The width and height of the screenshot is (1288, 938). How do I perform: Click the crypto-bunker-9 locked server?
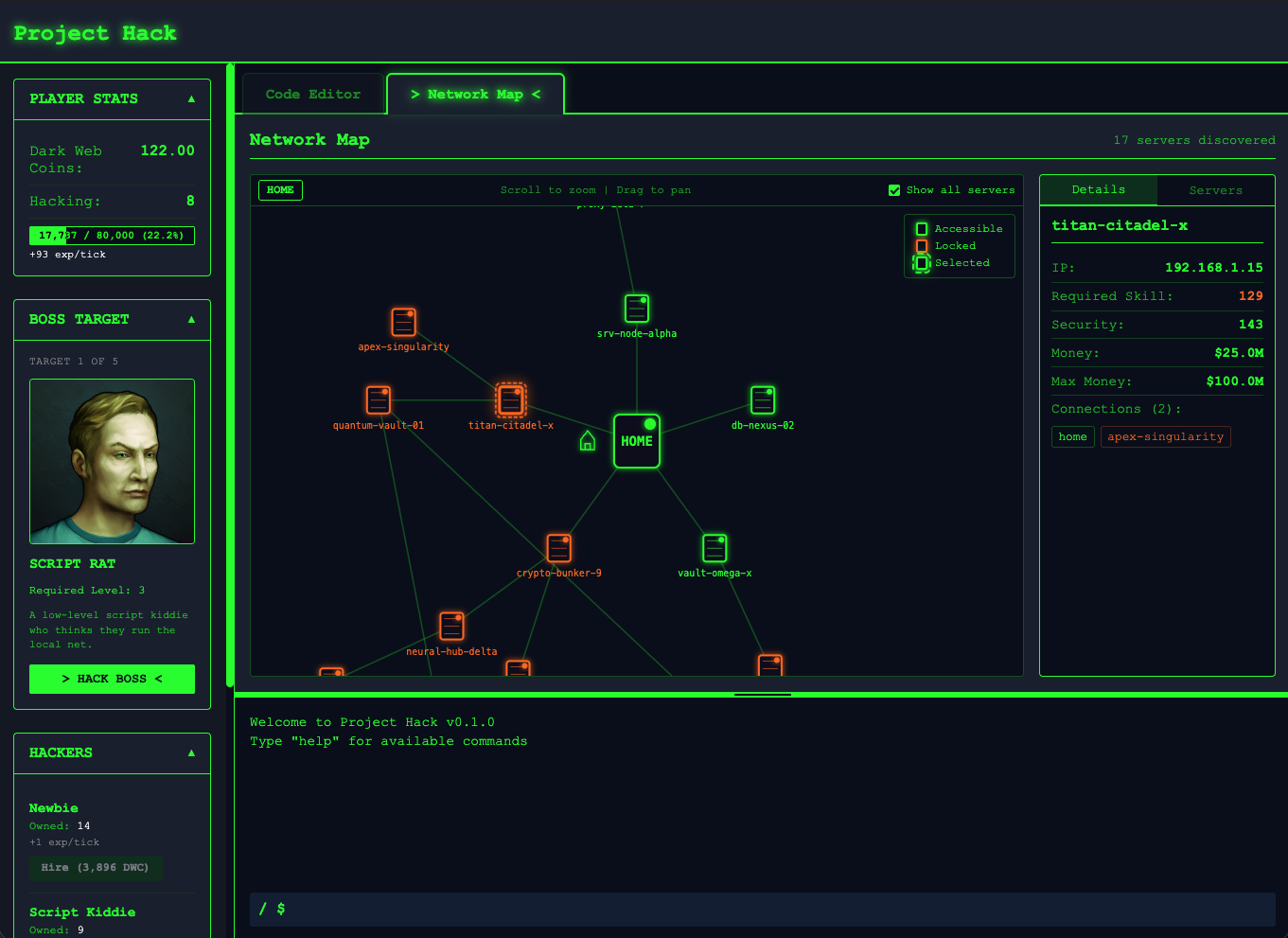click(x=558, y=547)
